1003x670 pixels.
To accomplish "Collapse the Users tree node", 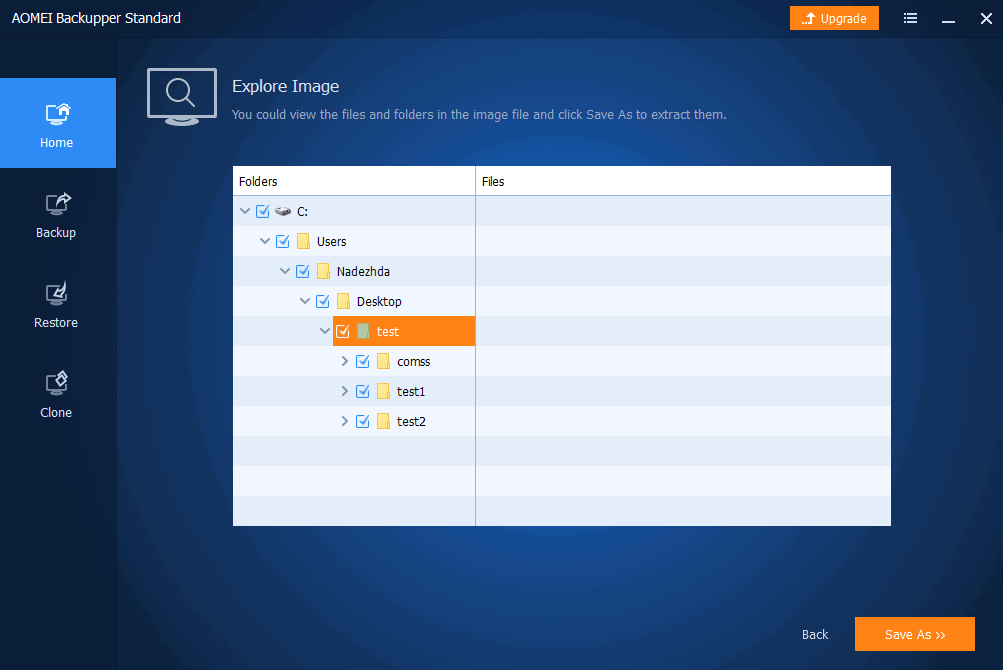I will [x=265, y=241].
